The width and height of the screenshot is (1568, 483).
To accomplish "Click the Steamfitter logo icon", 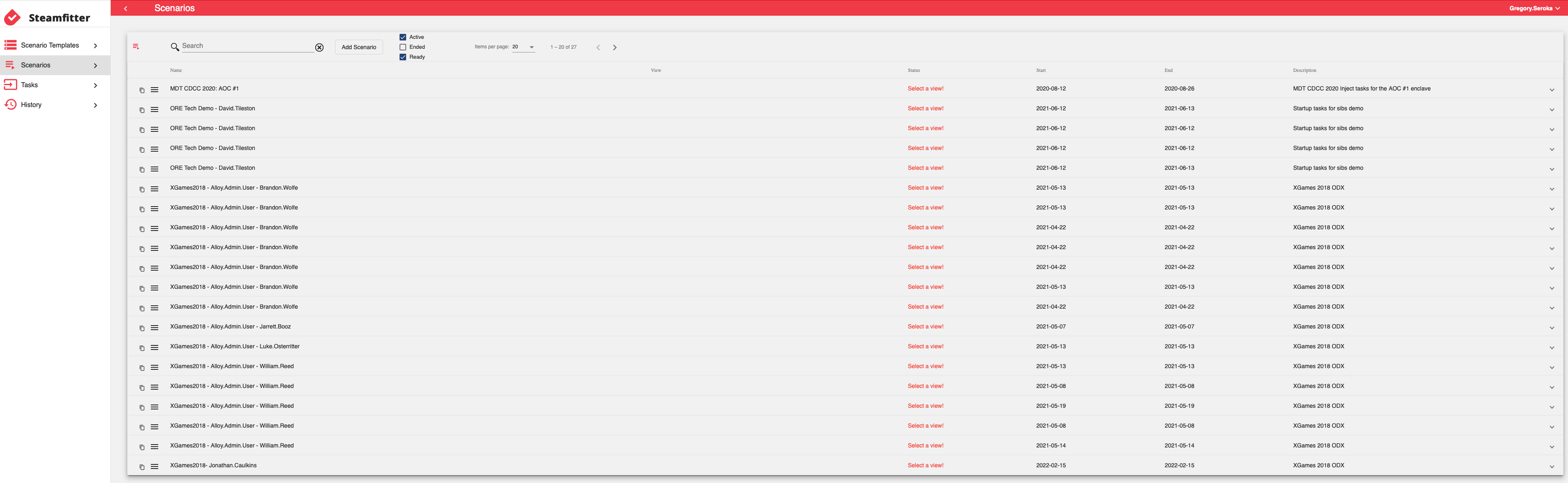I will [12, 18].
